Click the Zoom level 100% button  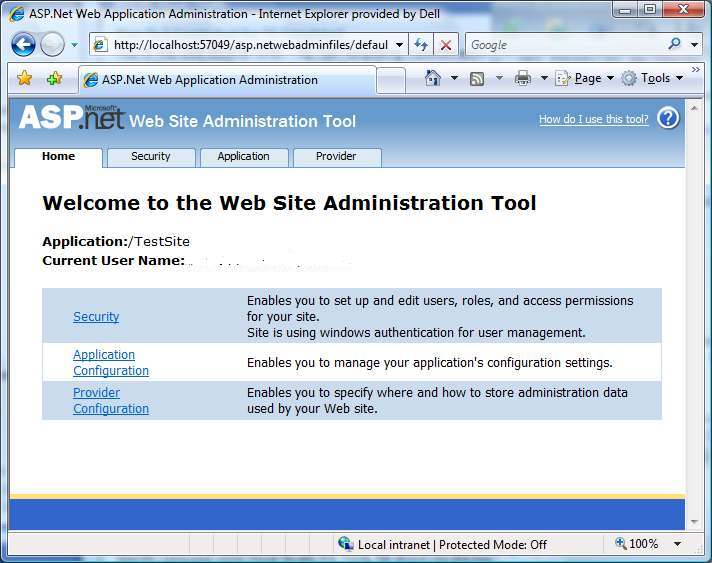tap(636, 543)
